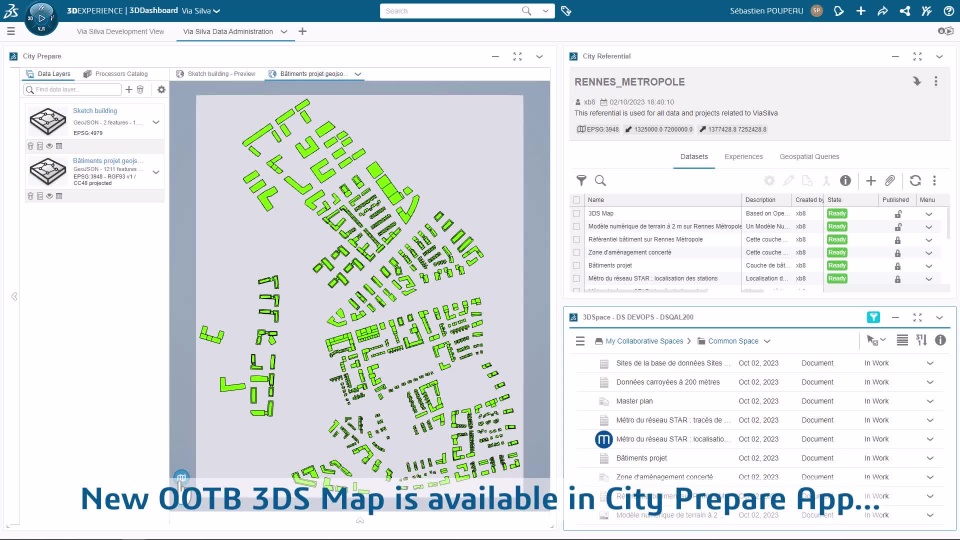960x540 pixels.
Task: Add a new dashboard tab
Action: pos(302,31)
